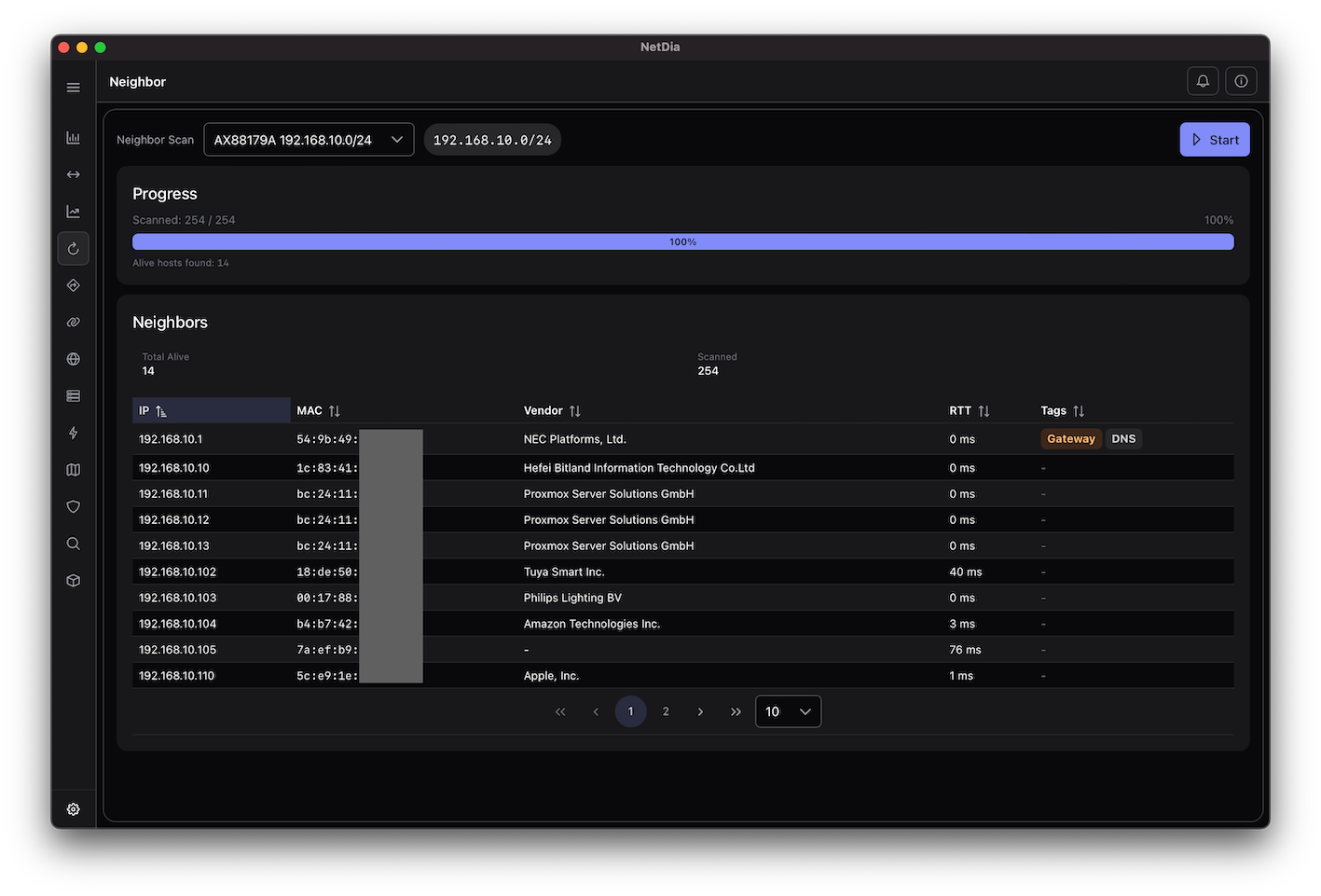Open the hamburger menu in the sidebar
This screenshot has width=1321, height=896.
pos(73,88)
